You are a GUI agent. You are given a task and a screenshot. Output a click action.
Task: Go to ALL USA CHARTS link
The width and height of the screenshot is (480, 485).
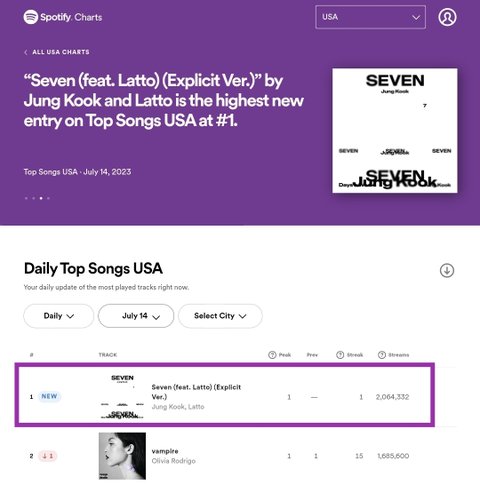coord(61,52)
